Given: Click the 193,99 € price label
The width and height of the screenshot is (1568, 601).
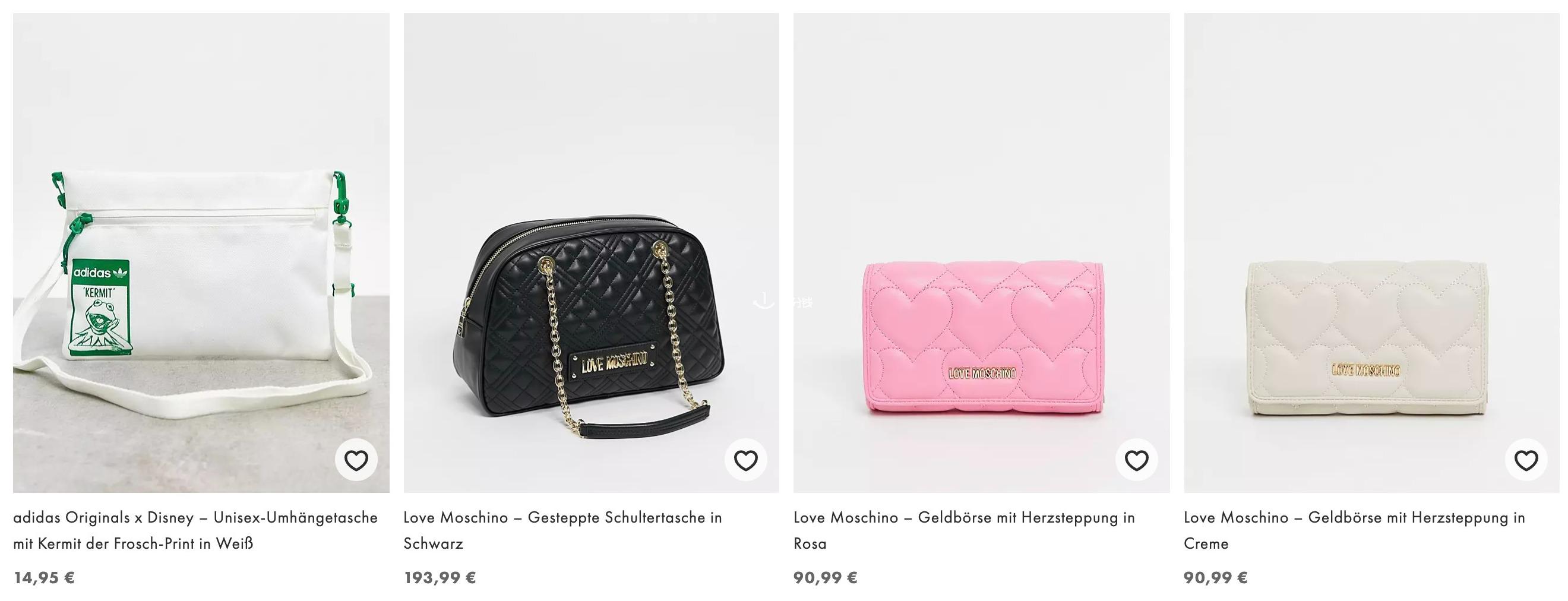Looking at the screenshot, I should (x=440, y=578).
